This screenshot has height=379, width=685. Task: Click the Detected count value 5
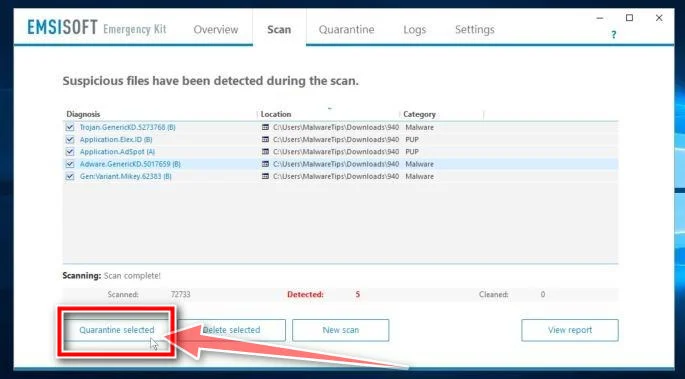[358, 294]
